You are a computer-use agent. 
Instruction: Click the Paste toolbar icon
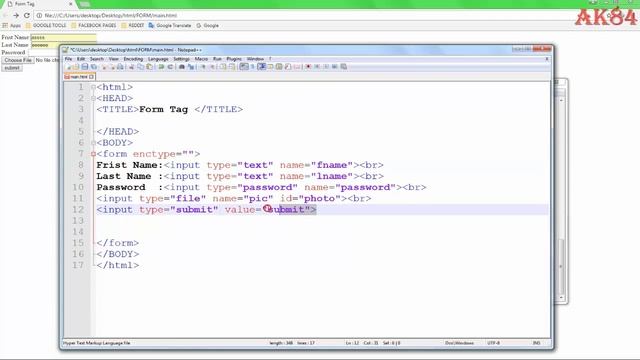pyautogui.click(x=150, y=67)
